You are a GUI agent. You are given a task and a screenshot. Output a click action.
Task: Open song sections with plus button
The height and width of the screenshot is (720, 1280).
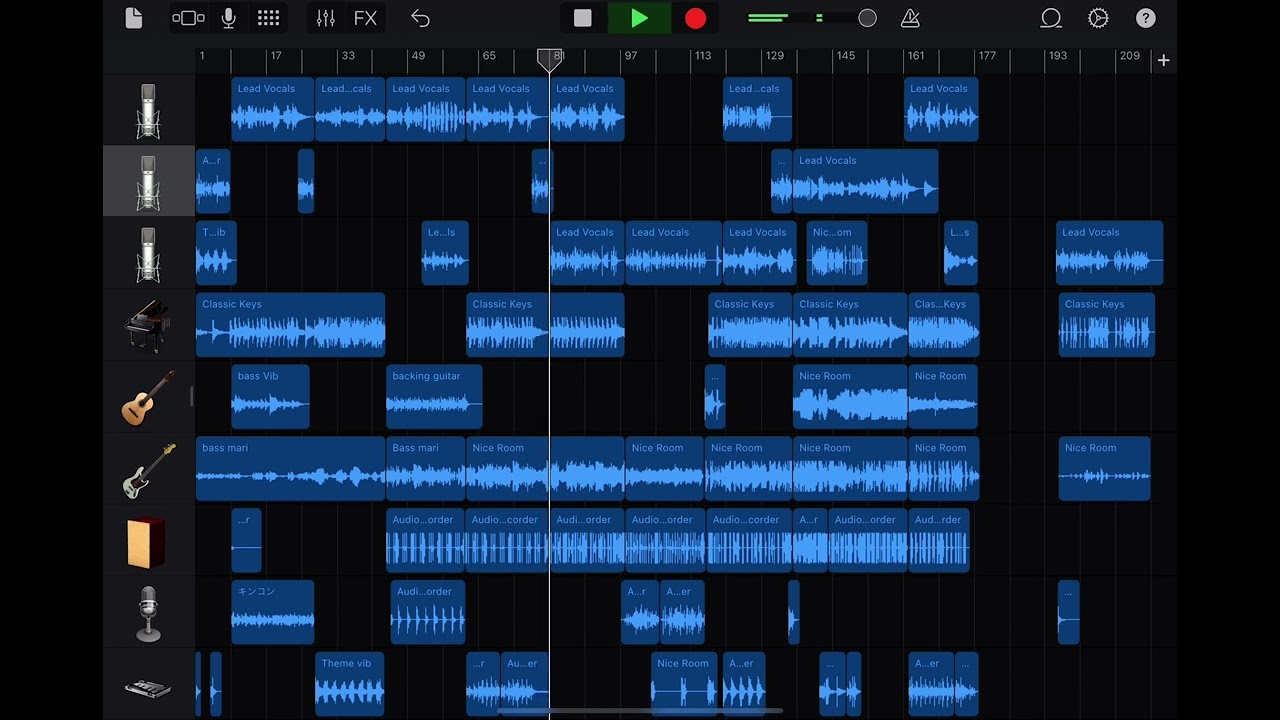pos(1163,61)
